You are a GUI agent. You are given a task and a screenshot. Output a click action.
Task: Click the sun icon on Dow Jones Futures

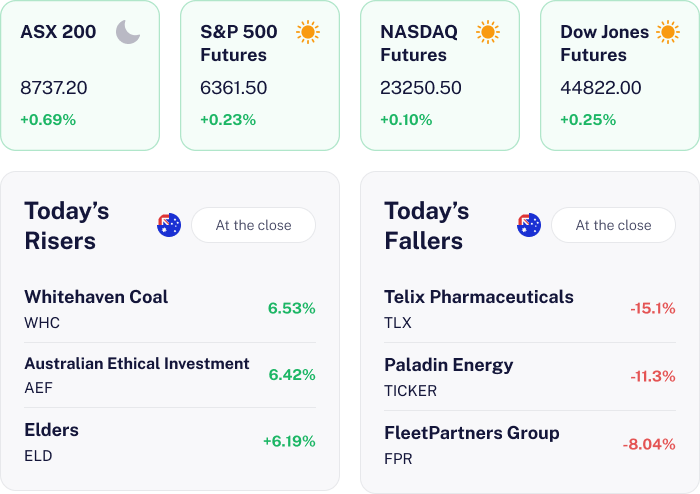[668, 32]
